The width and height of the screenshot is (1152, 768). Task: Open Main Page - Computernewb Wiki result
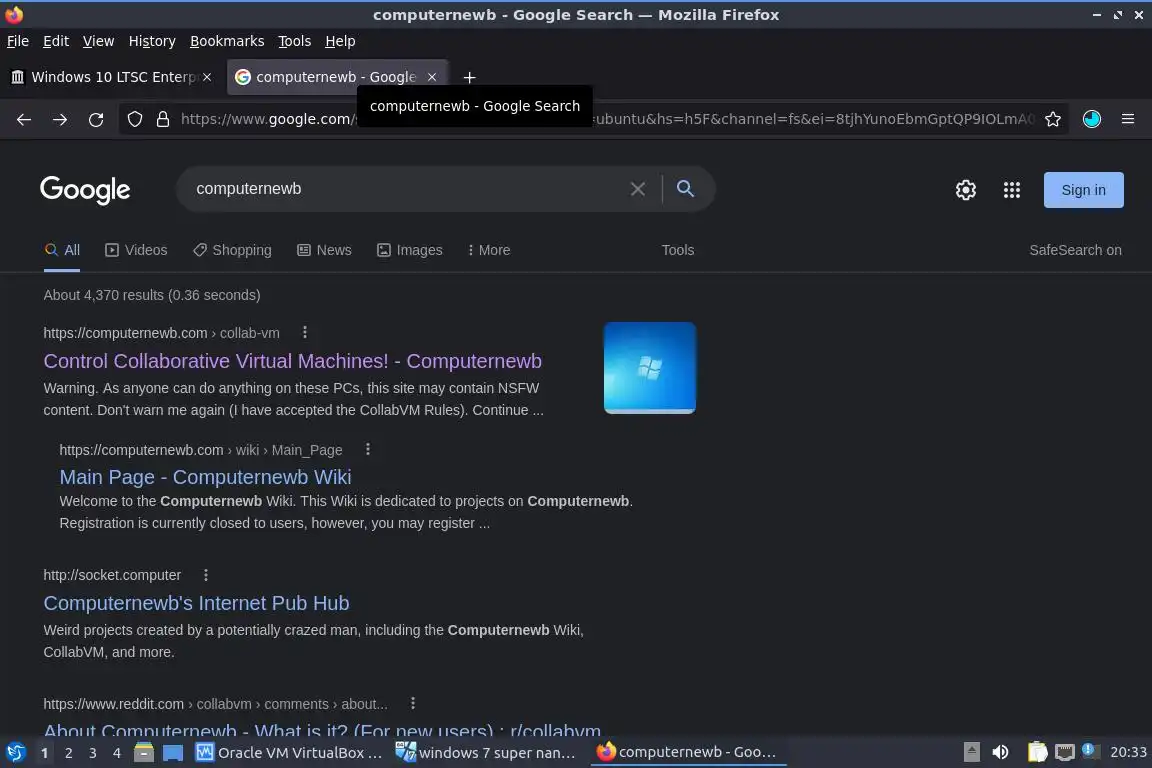205,477
